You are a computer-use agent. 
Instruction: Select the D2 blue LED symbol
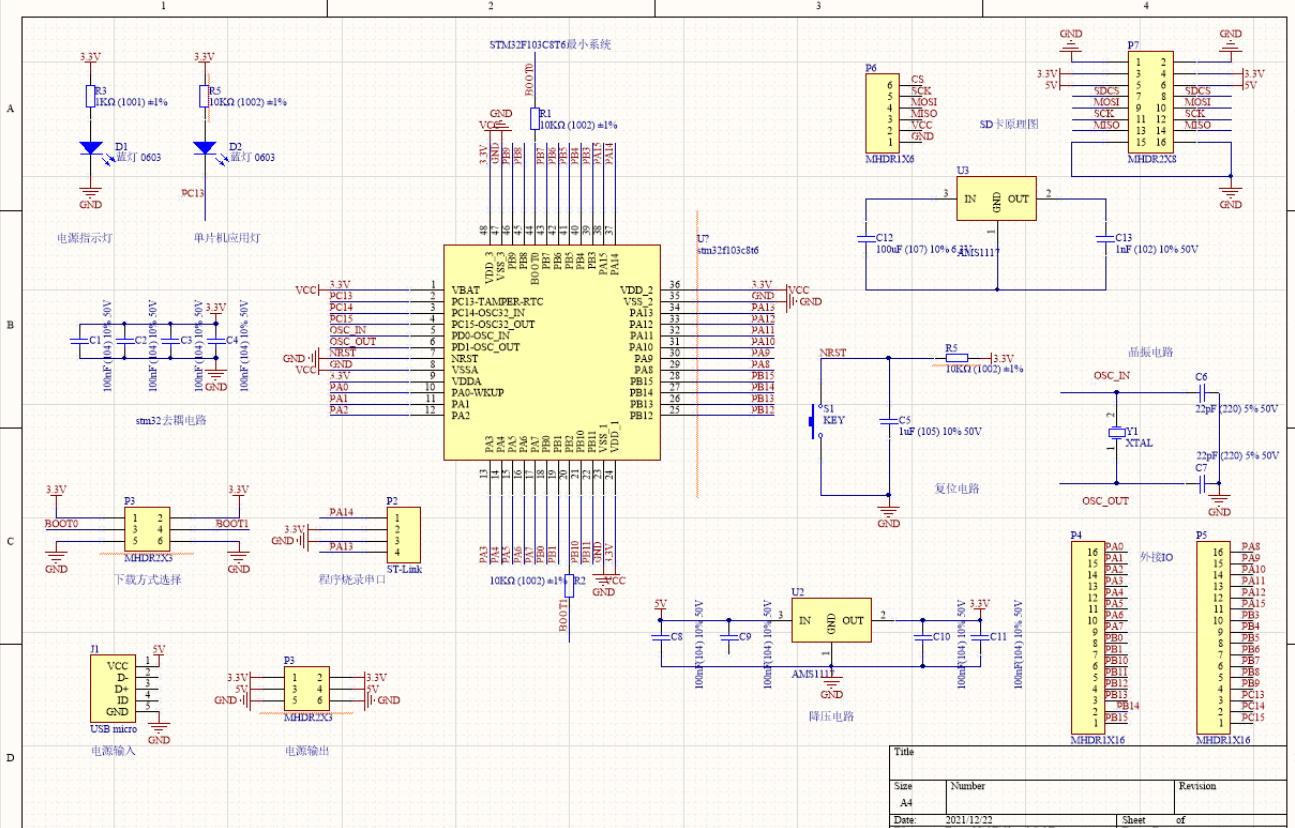[x=205, y=148]
